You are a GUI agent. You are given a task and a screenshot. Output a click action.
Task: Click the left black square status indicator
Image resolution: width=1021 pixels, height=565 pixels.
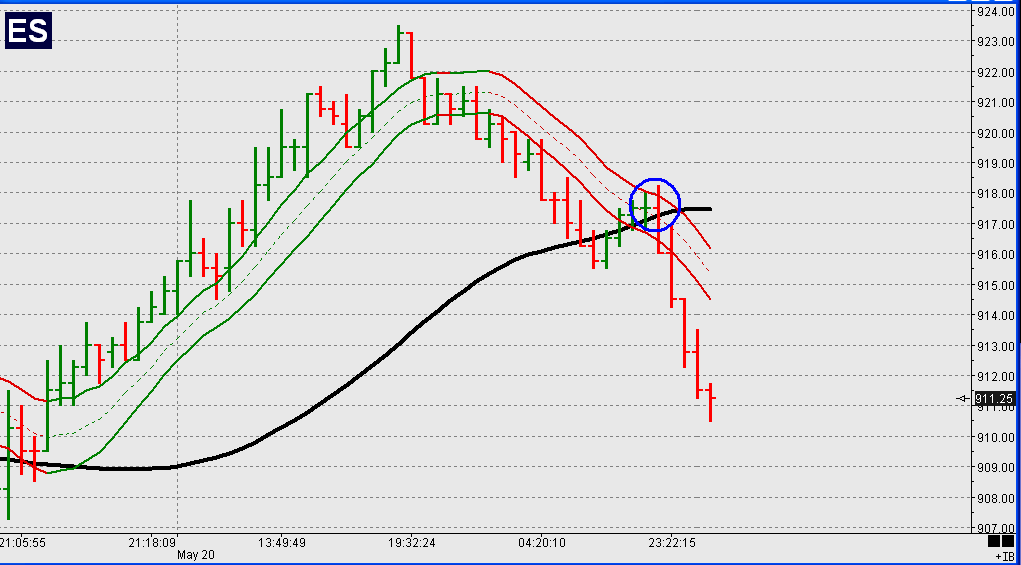(x=994, y=541)
